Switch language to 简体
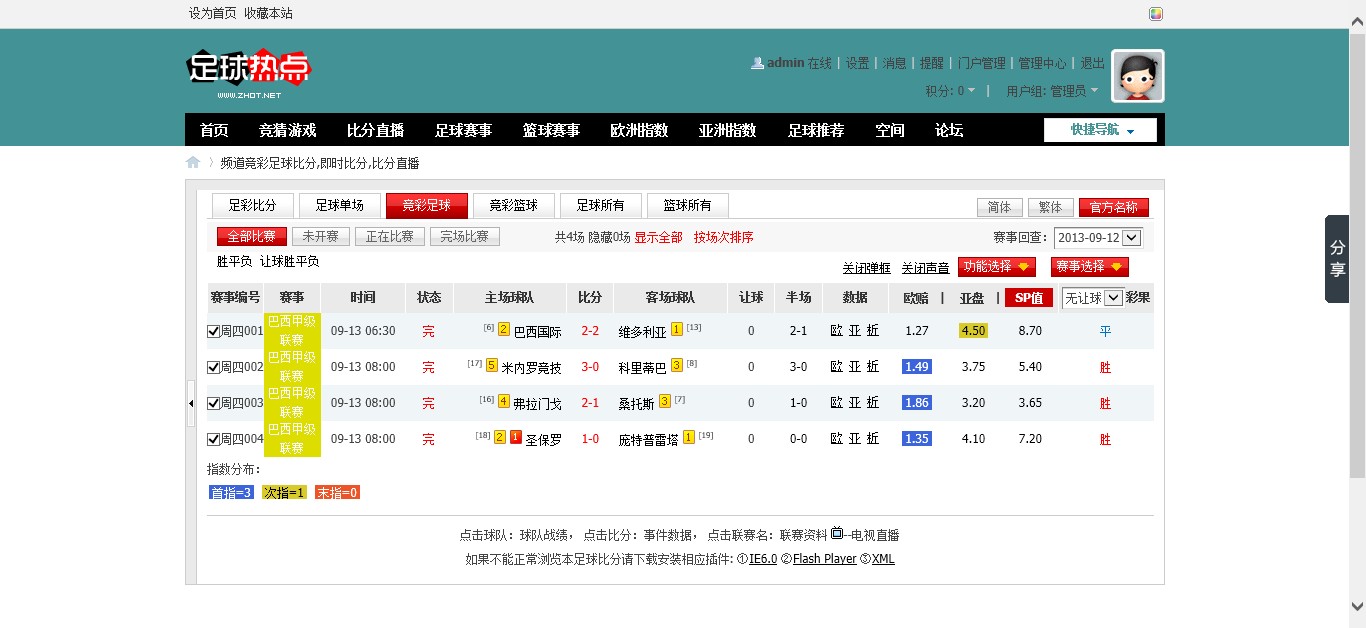The width and height of the screenshot is (1366, 628). click(x=1000, y=207)
